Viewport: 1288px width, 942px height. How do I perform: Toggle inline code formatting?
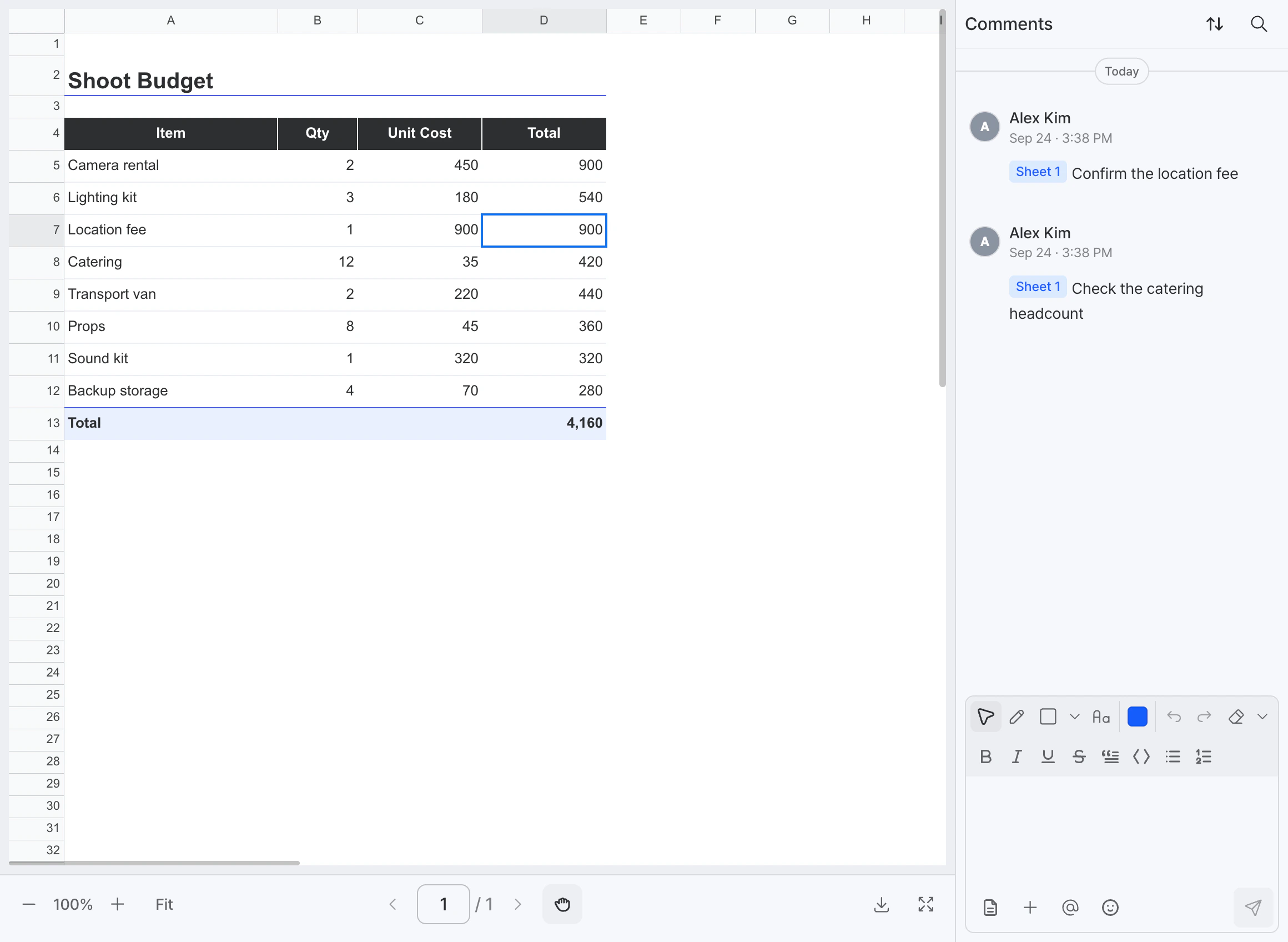(x=1141, y=756)
